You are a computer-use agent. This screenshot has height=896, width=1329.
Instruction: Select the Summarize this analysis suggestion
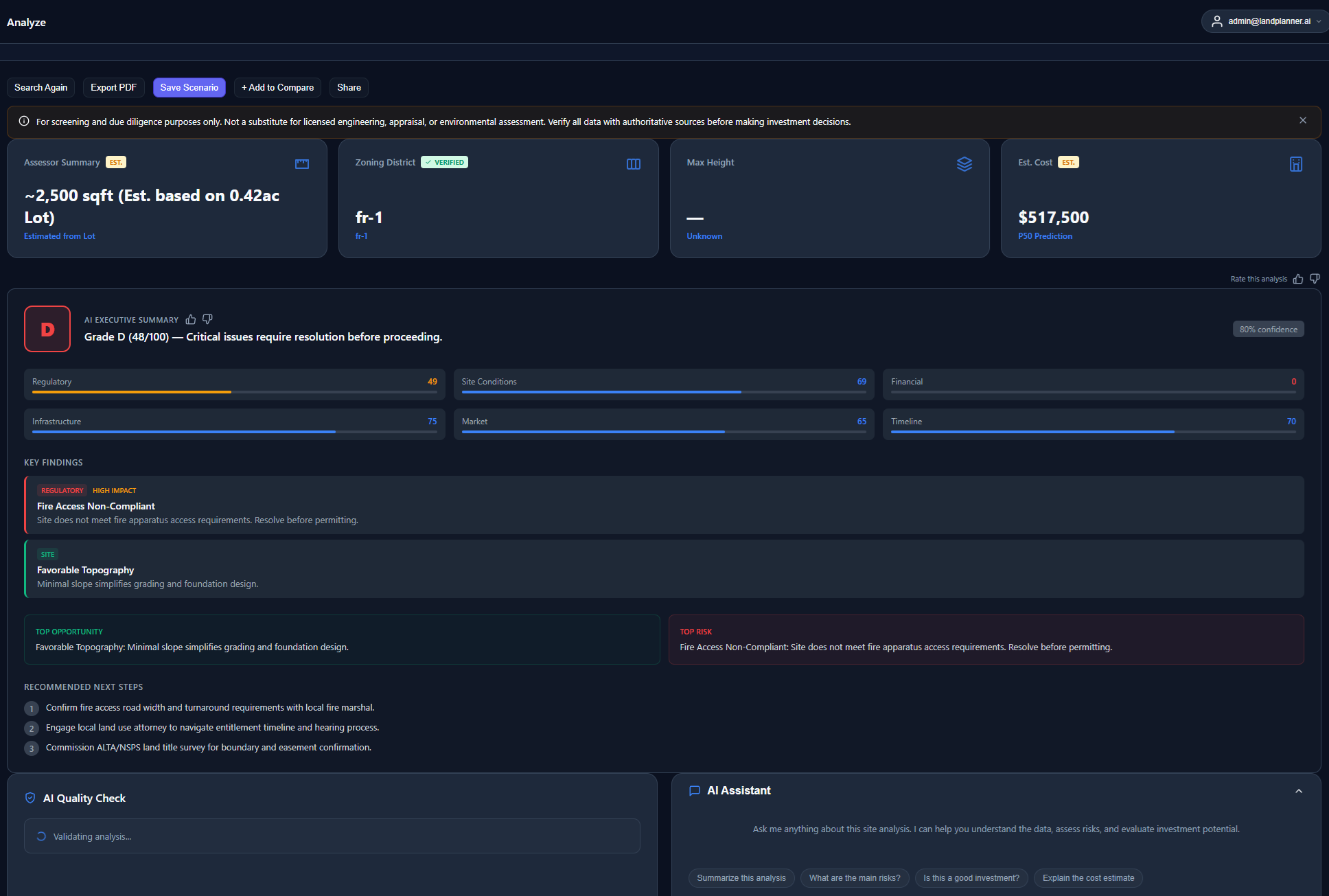(x=741, y=878)
